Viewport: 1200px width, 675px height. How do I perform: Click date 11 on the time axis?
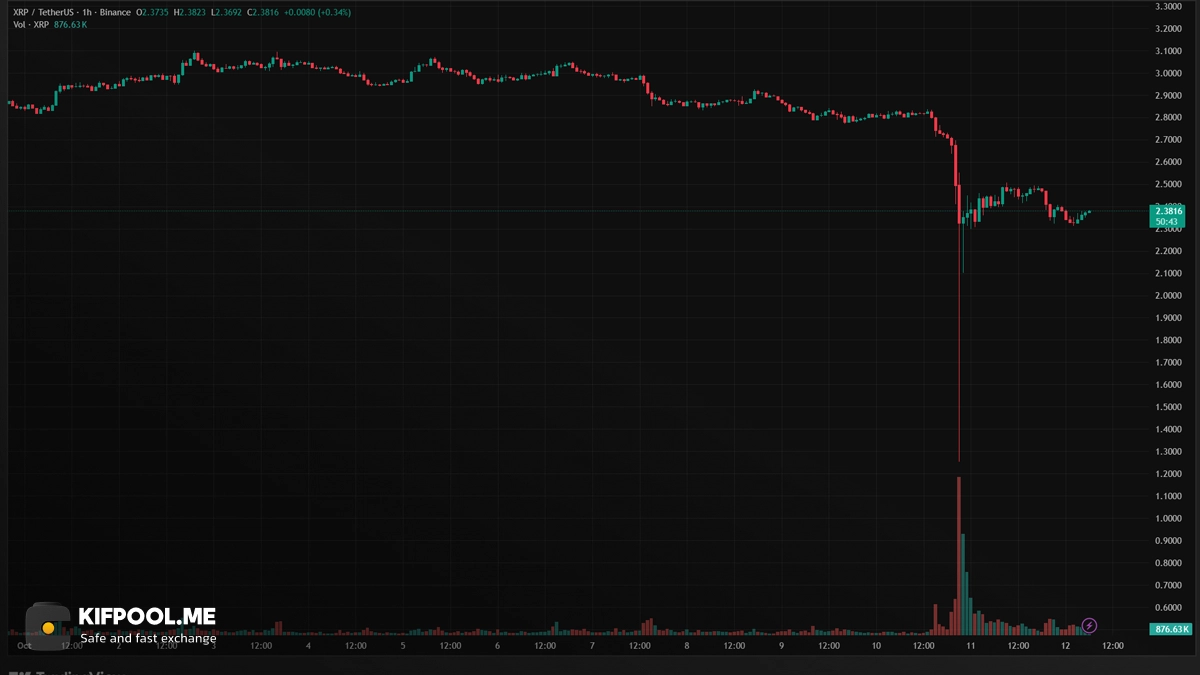tap(971, 646)
